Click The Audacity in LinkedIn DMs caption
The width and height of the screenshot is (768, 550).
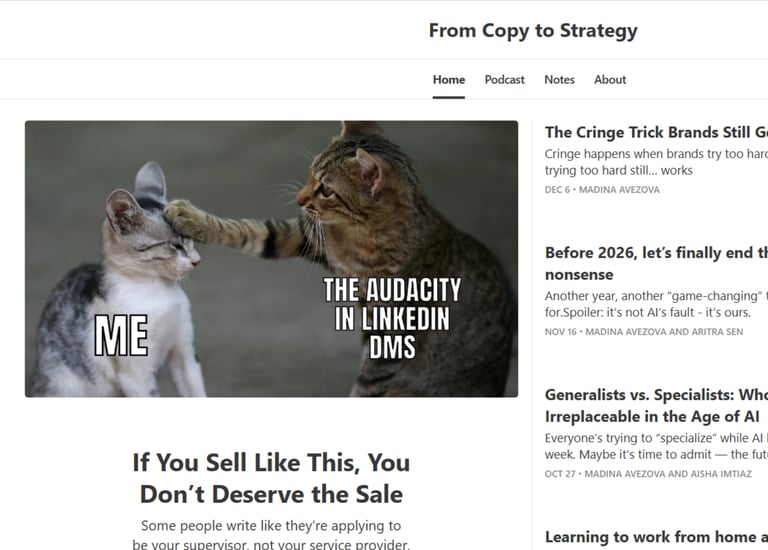point(392,318)
